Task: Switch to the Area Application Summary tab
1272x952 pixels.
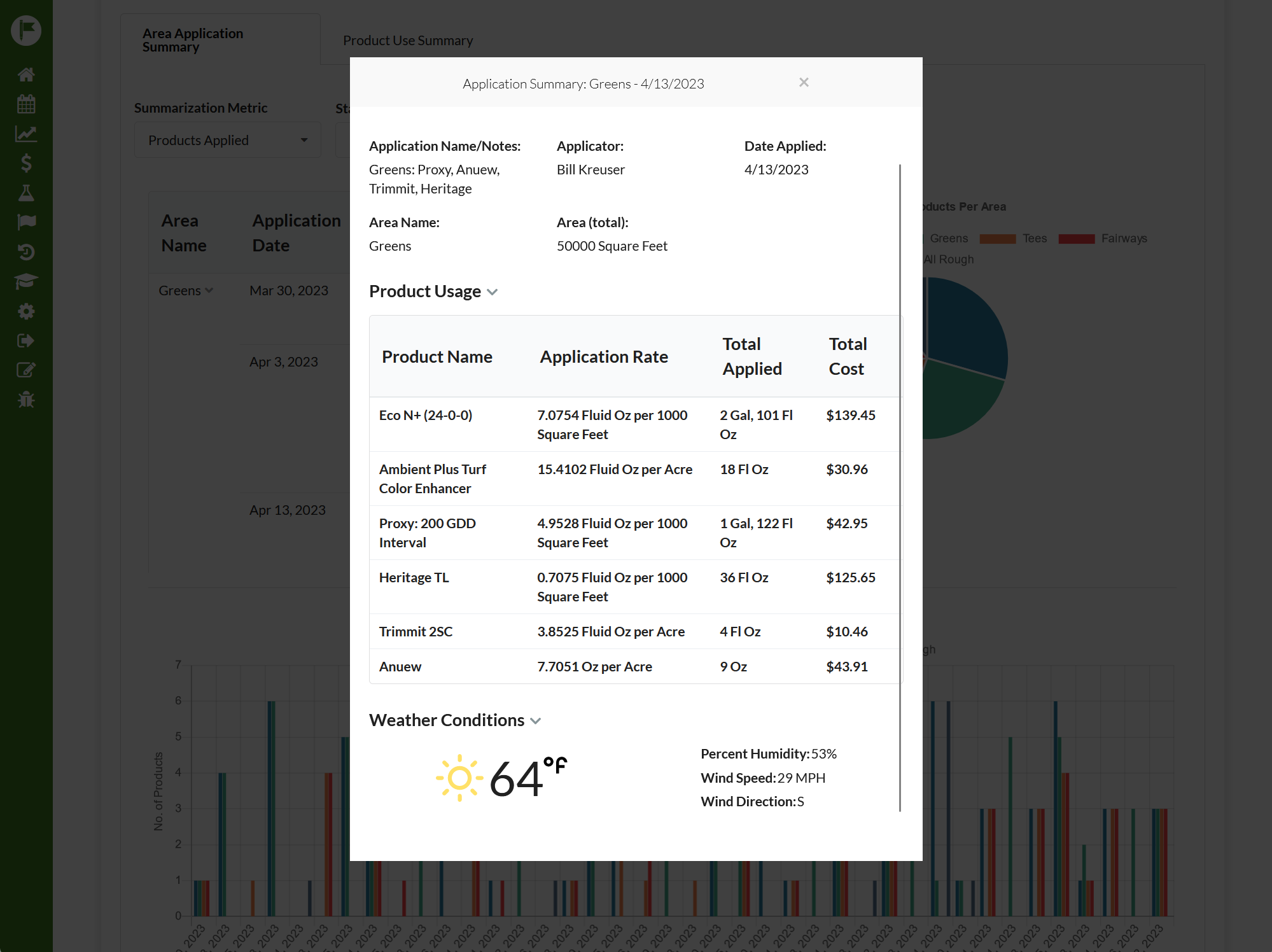Action: tap(220, 39)
